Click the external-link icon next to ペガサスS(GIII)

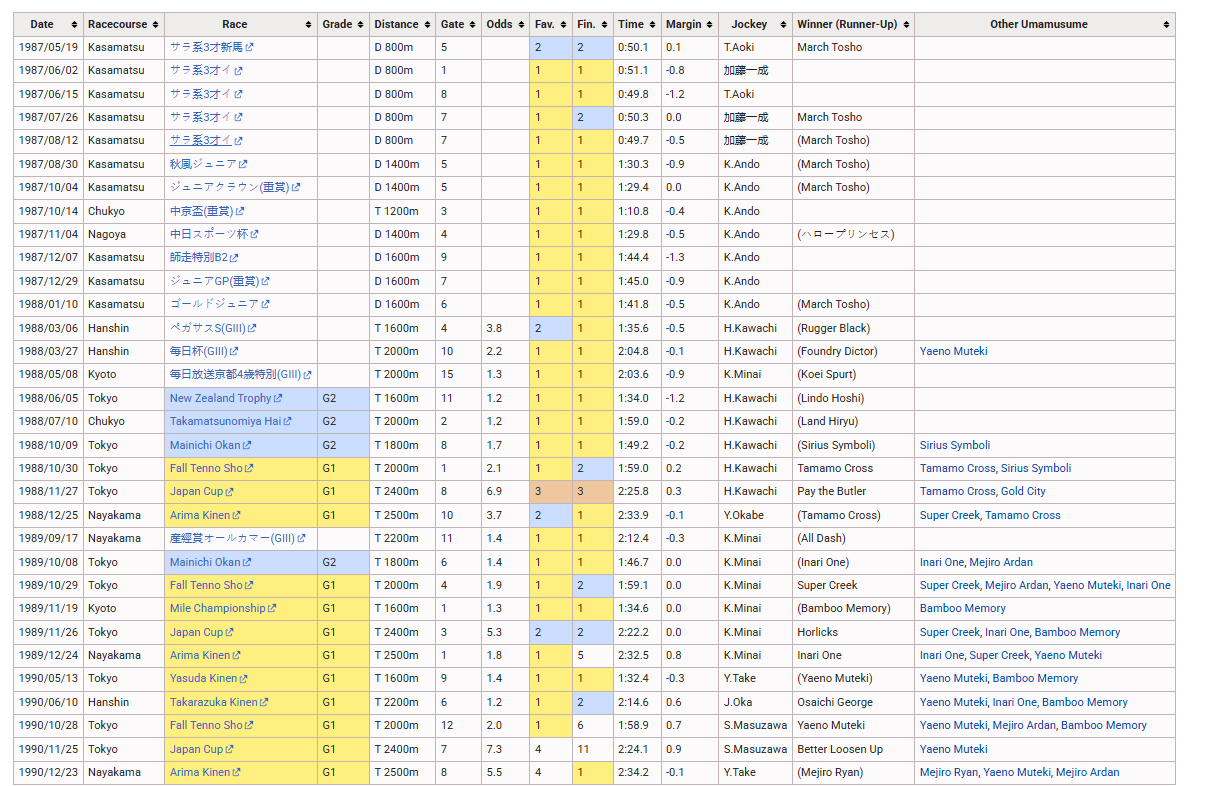[x=252, y=329]
